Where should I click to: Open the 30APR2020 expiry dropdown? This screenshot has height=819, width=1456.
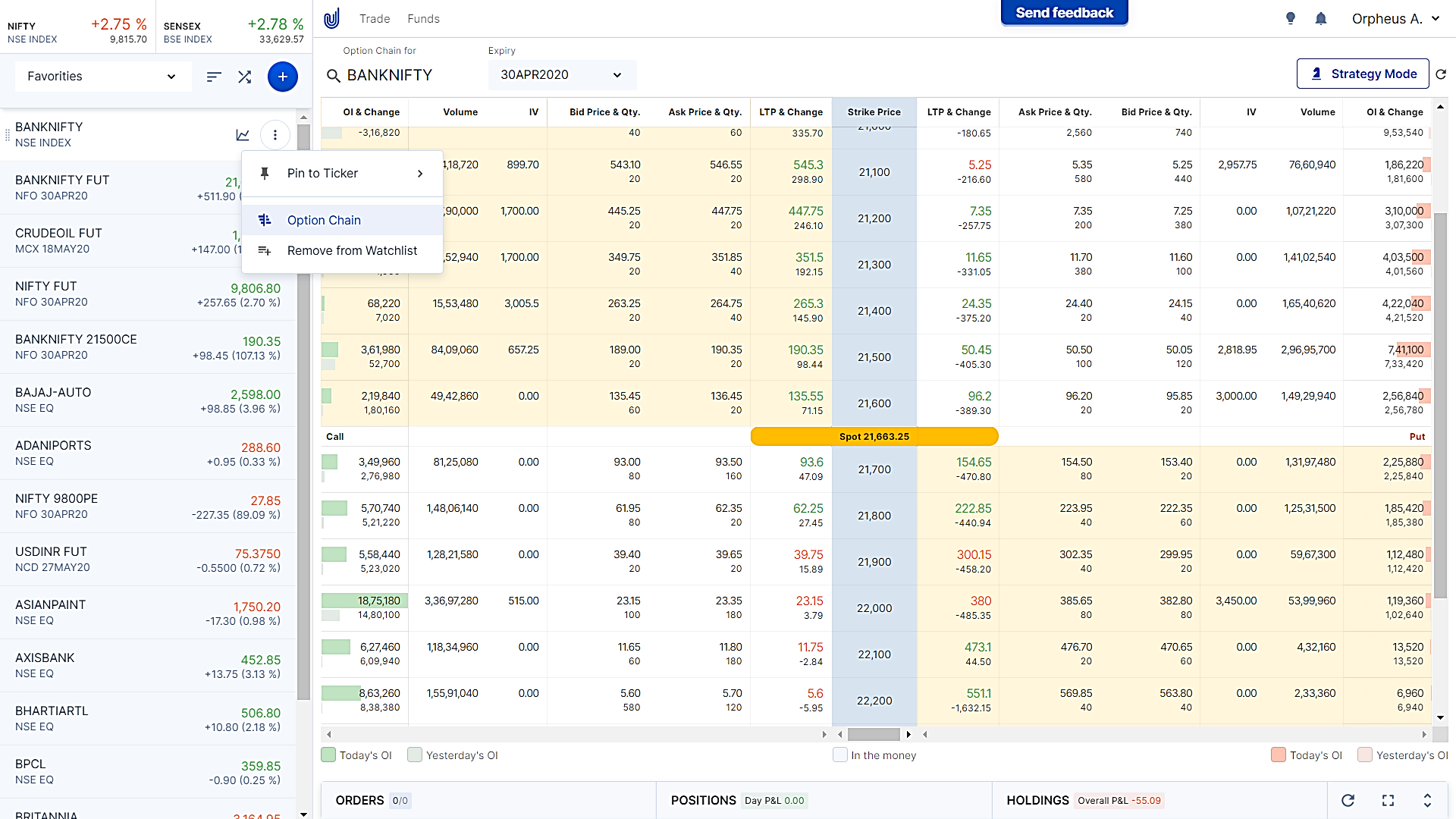561,74
